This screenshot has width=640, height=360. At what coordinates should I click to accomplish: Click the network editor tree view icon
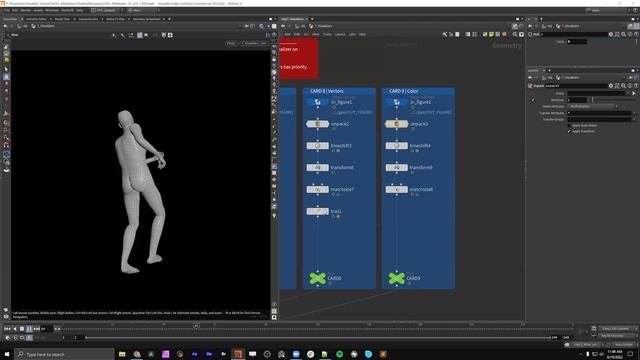[451, 35]
